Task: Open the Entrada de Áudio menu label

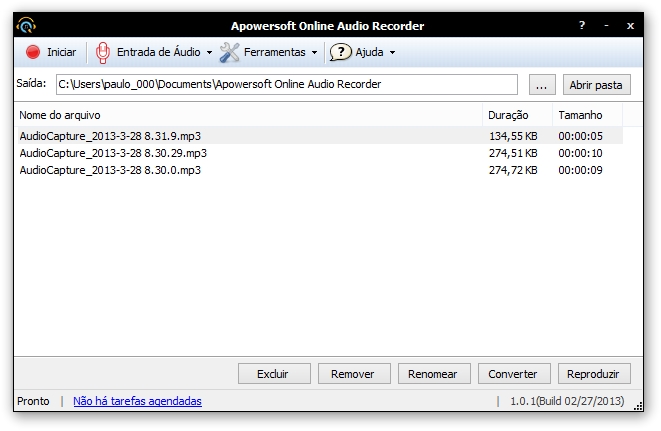Action: pos(159,52)
